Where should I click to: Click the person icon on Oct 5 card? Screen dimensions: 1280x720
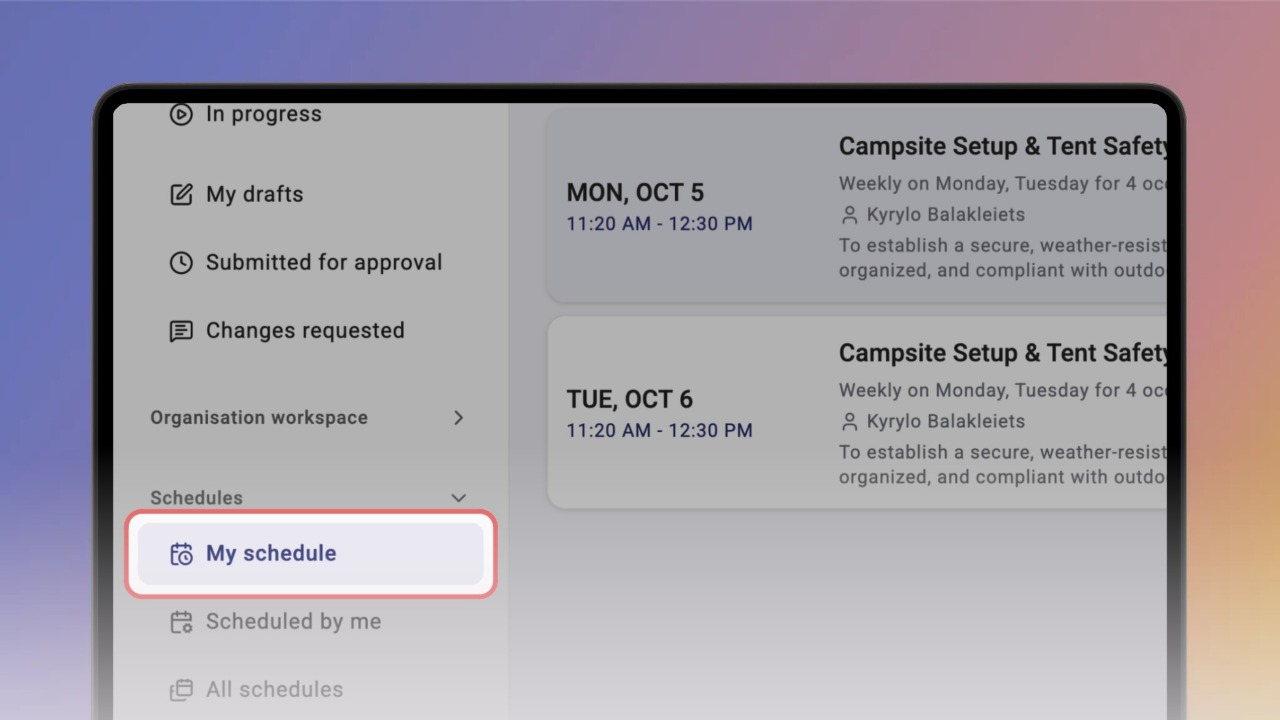coord(850,215)
